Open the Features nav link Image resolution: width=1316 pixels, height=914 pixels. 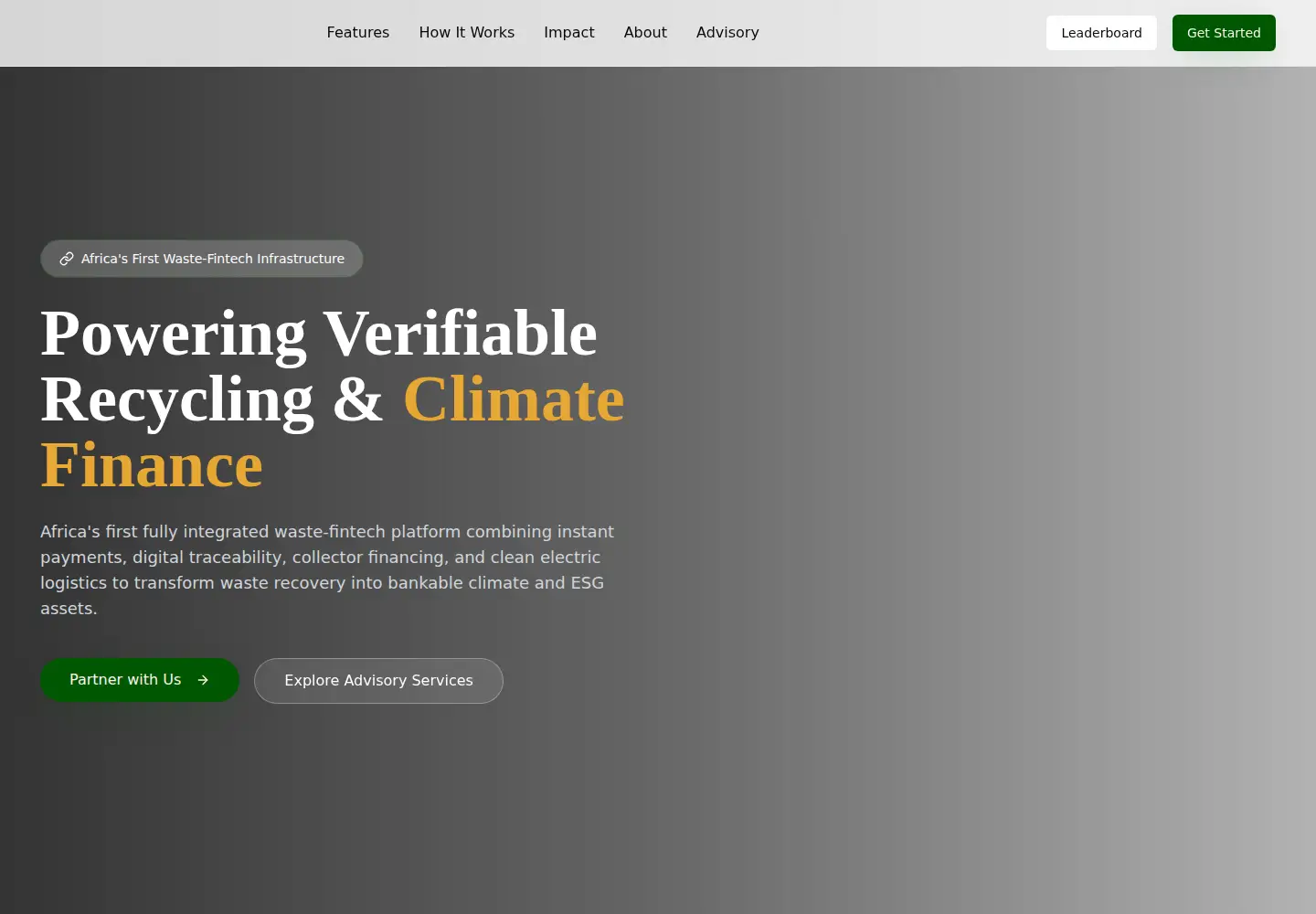coord(357,33)
